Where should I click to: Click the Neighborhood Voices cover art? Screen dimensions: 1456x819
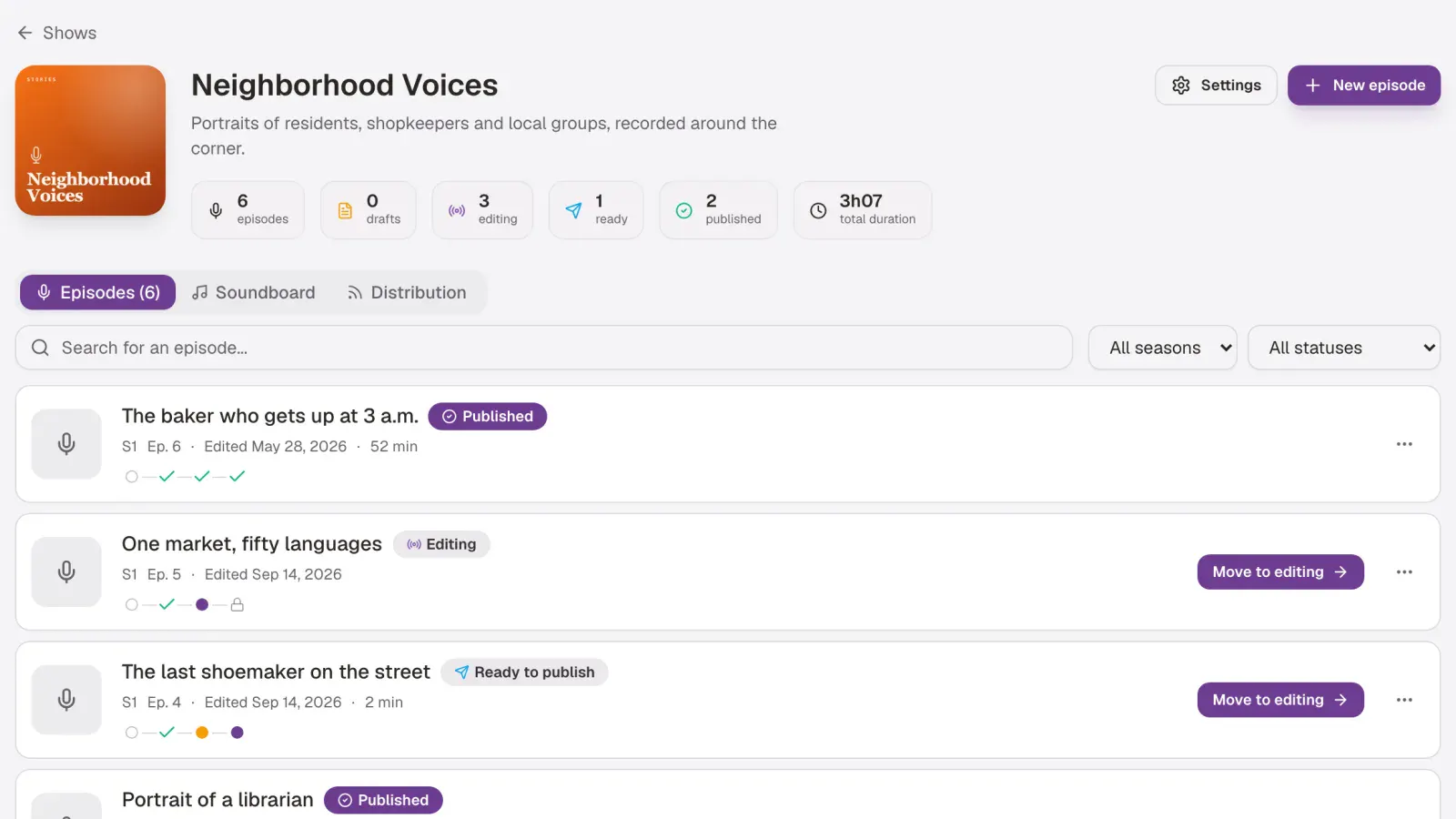pyautogui.click(x=90, y=140)
